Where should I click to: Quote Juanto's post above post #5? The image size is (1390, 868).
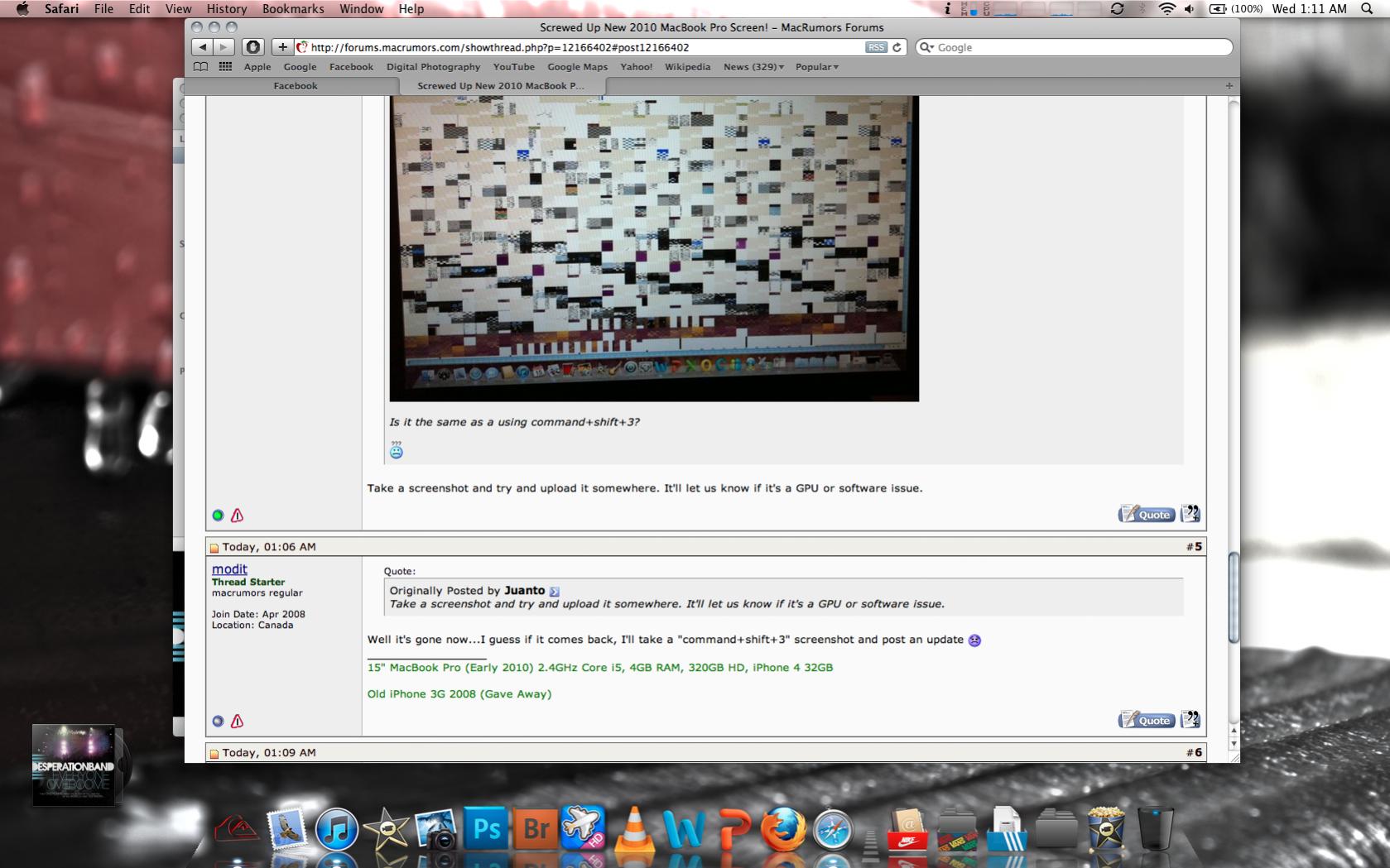tap(1147, 514)
